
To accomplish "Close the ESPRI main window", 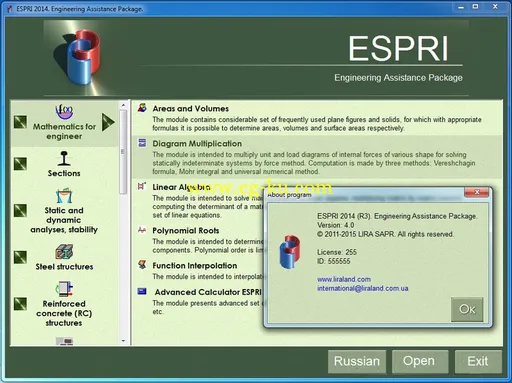I will (495, 7).
